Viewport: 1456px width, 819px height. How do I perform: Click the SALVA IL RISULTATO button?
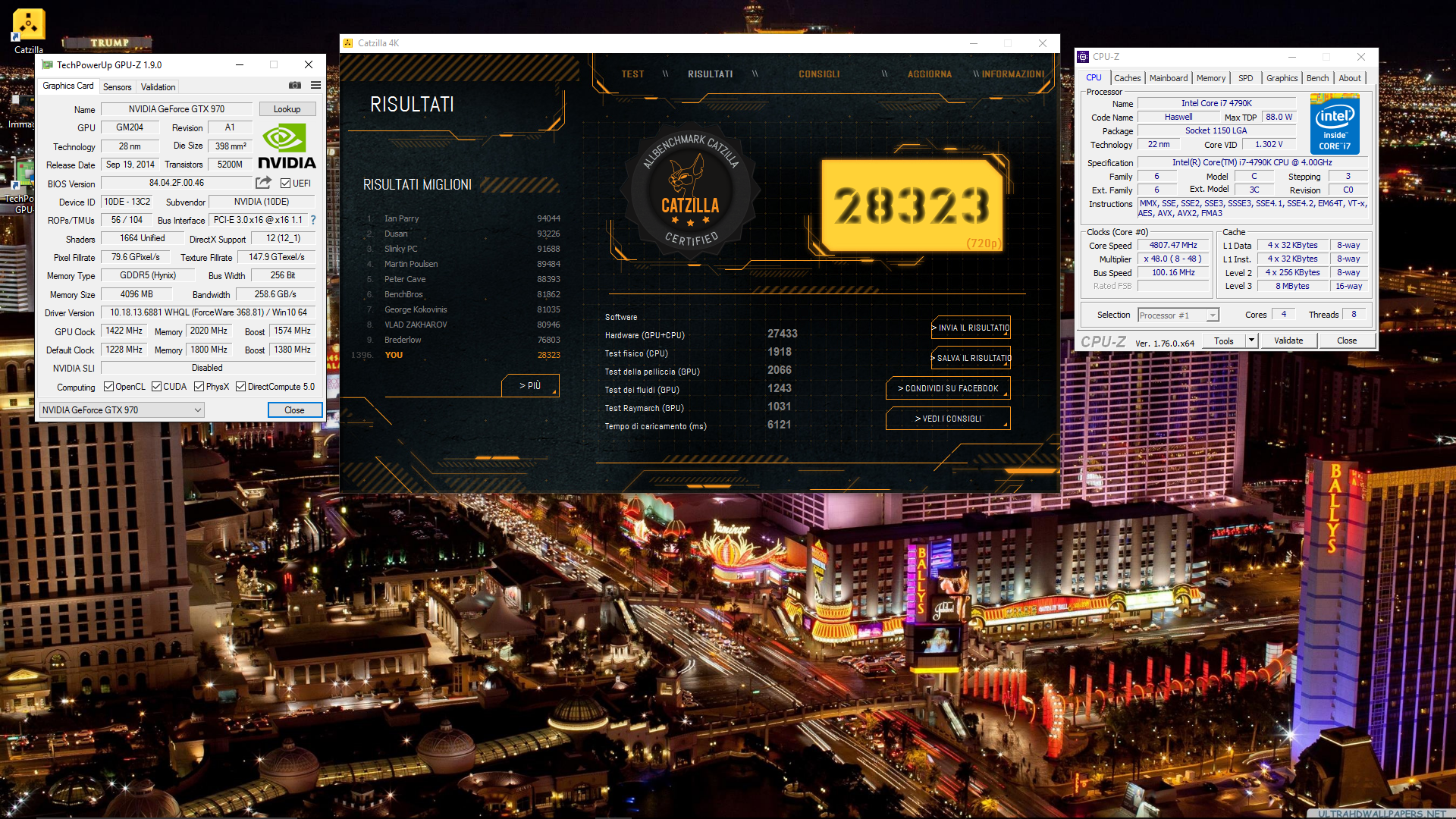pyautogui.click(x=971, y=358)
